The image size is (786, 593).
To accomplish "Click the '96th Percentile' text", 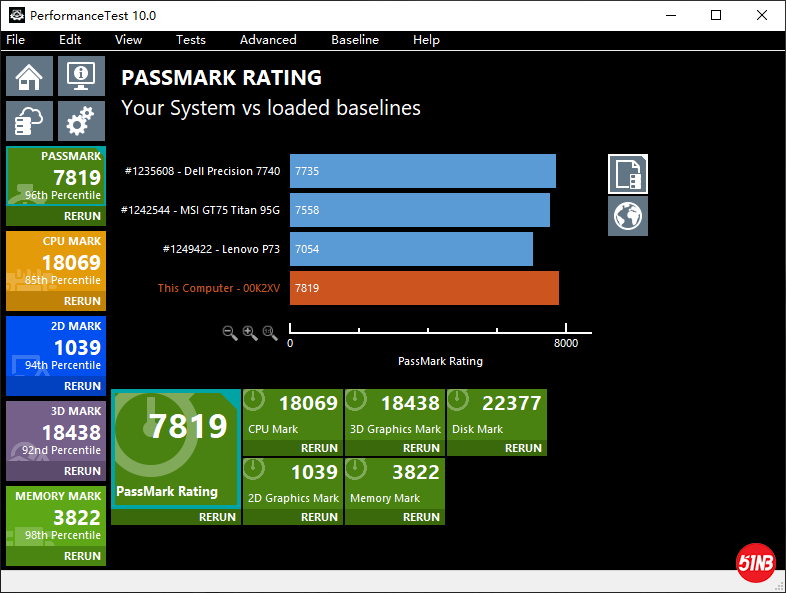I will [x=63, y=195].
